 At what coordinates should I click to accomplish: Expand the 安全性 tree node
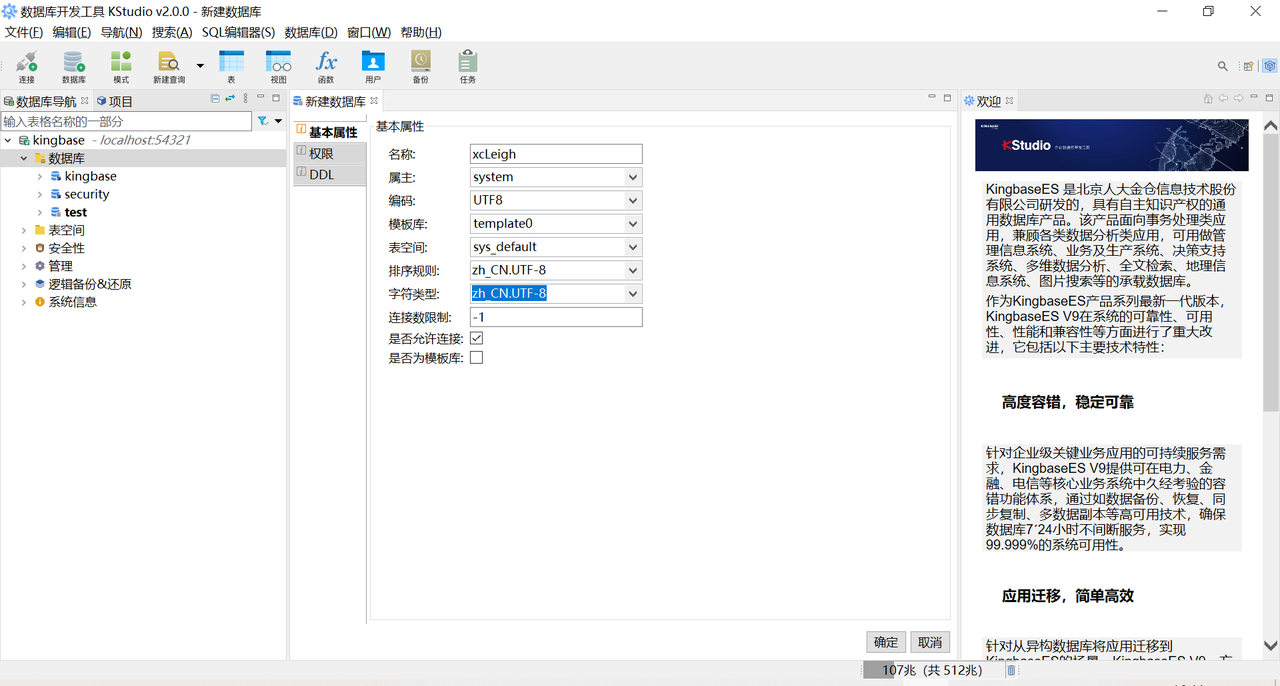pyautogui.click(x=24, y=249)
